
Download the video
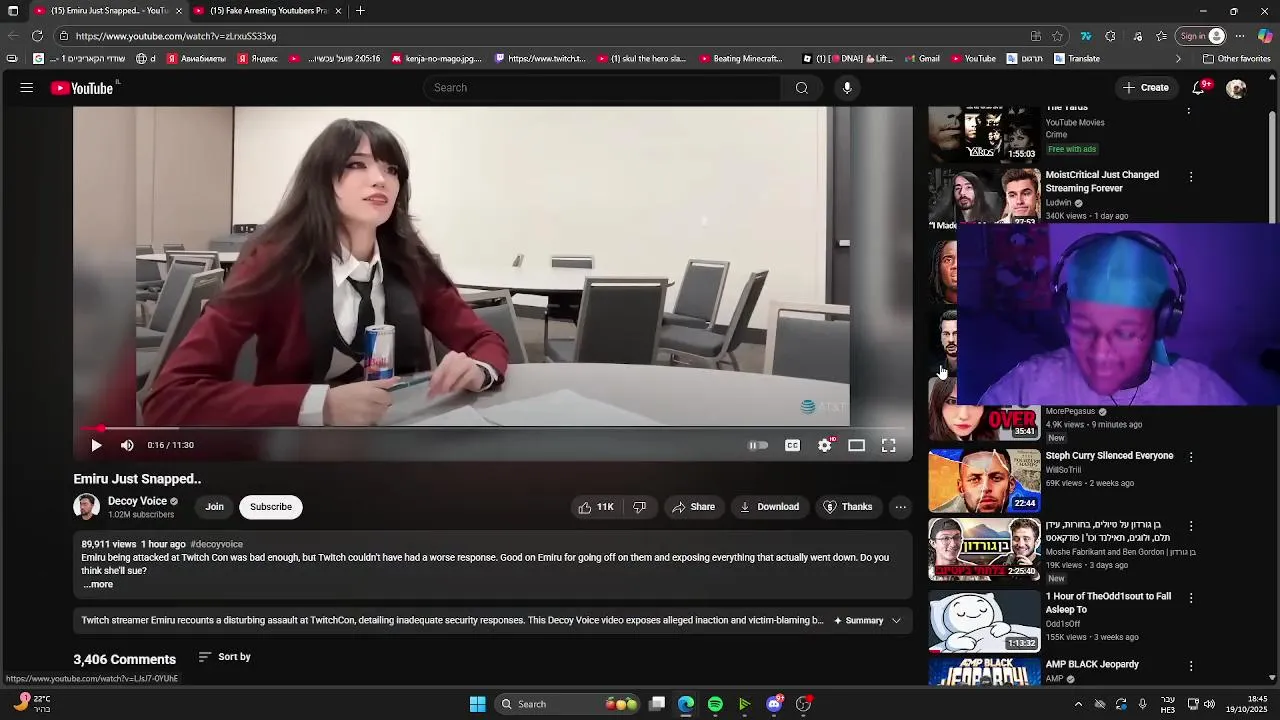click(769, 507)
